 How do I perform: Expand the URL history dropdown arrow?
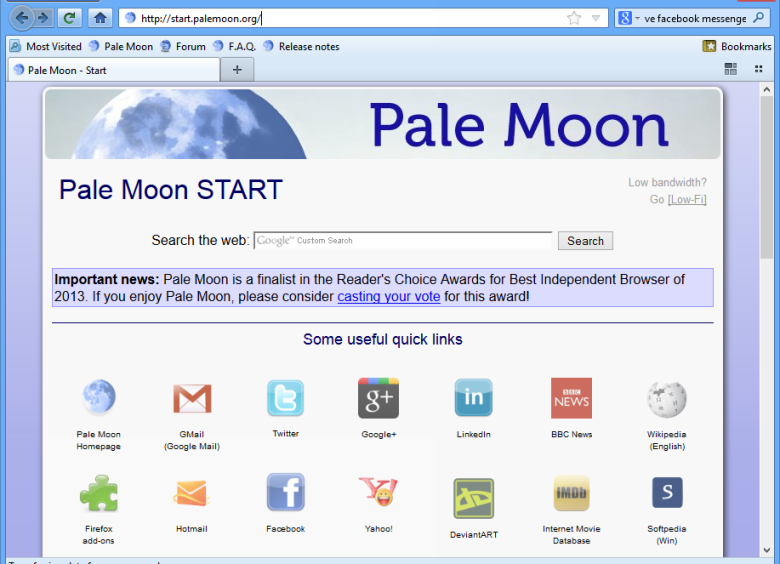(596, 18)
